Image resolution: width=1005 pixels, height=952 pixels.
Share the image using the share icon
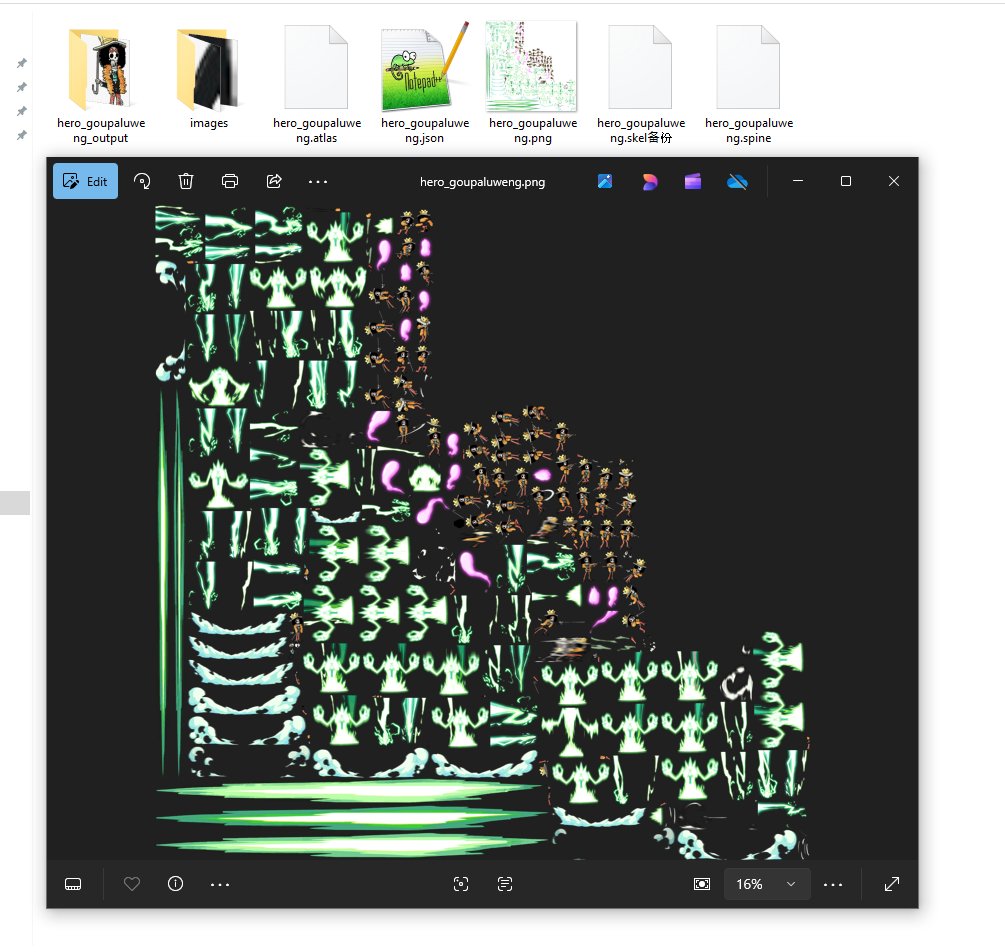tap(274, 181)
